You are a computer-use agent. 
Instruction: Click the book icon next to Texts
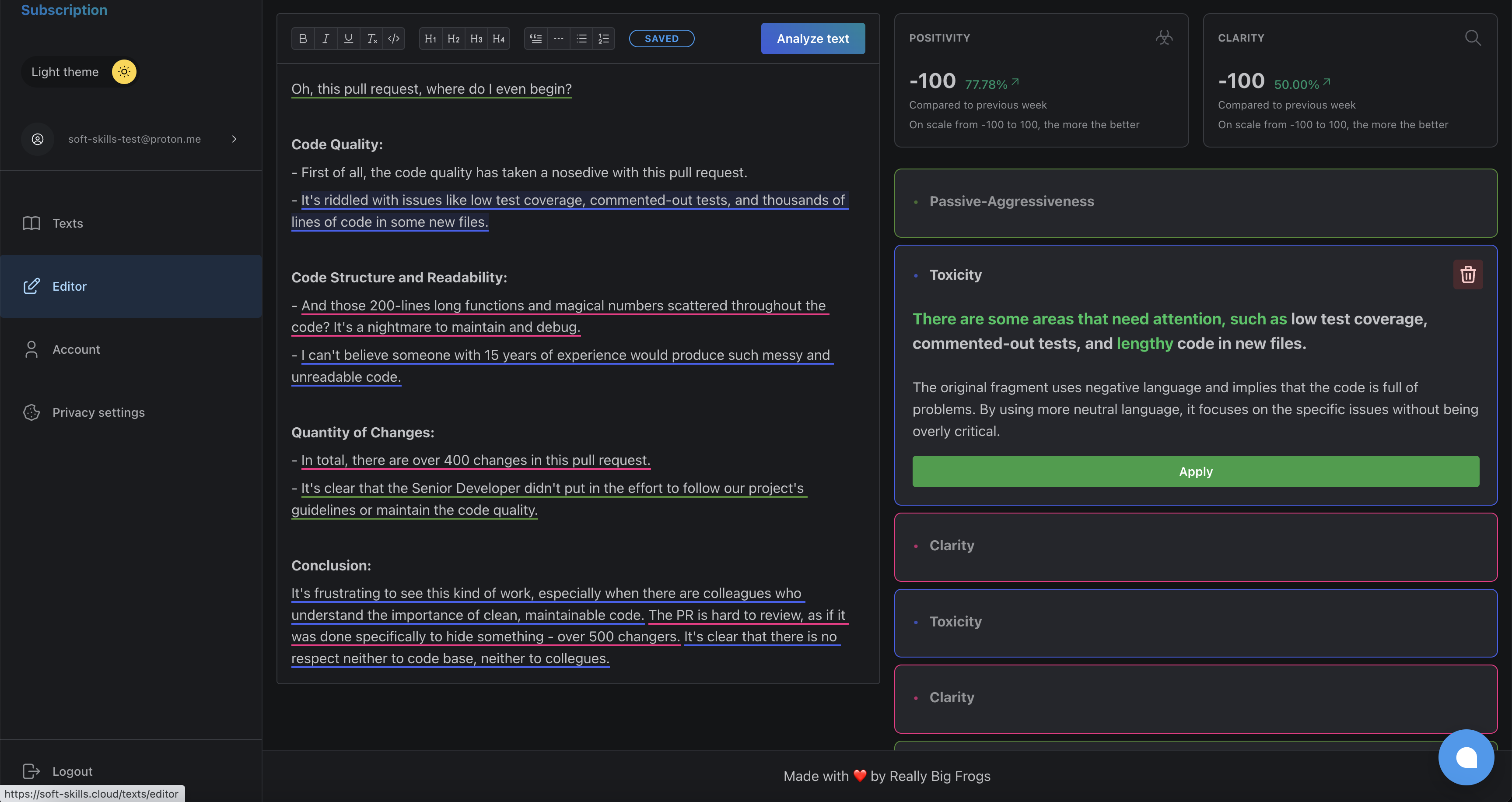31,223
